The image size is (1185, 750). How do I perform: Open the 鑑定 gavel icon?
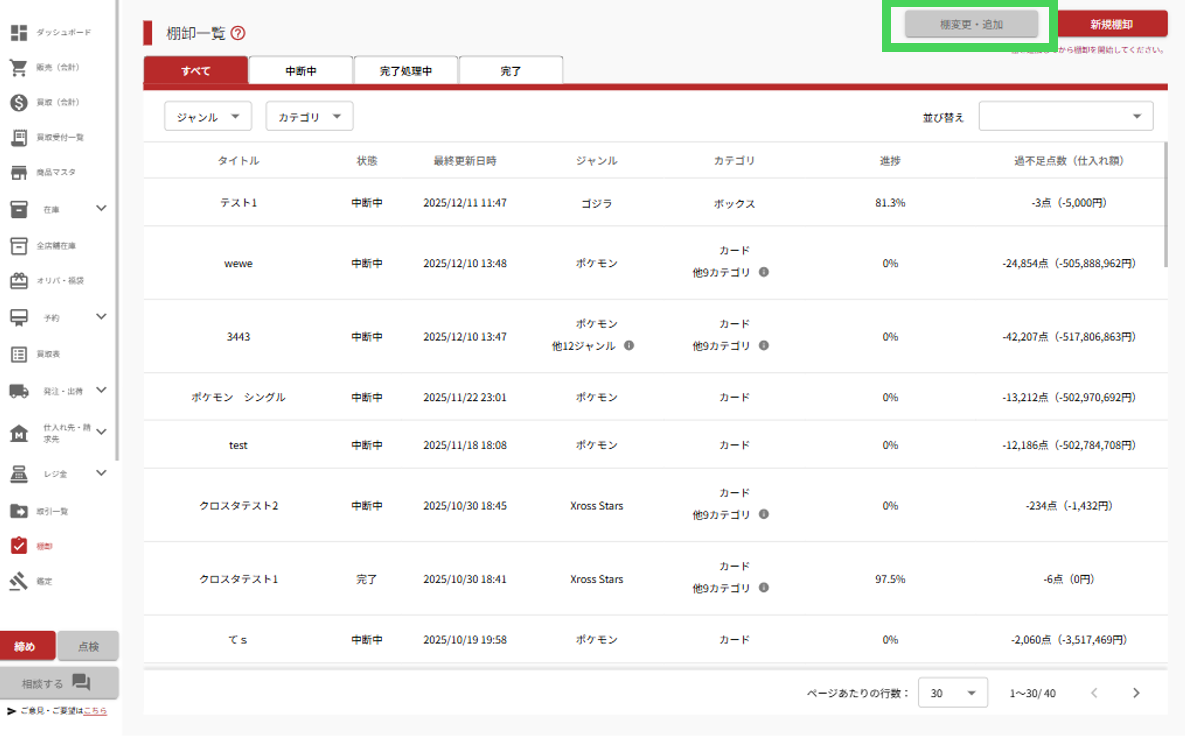point(18,581)
